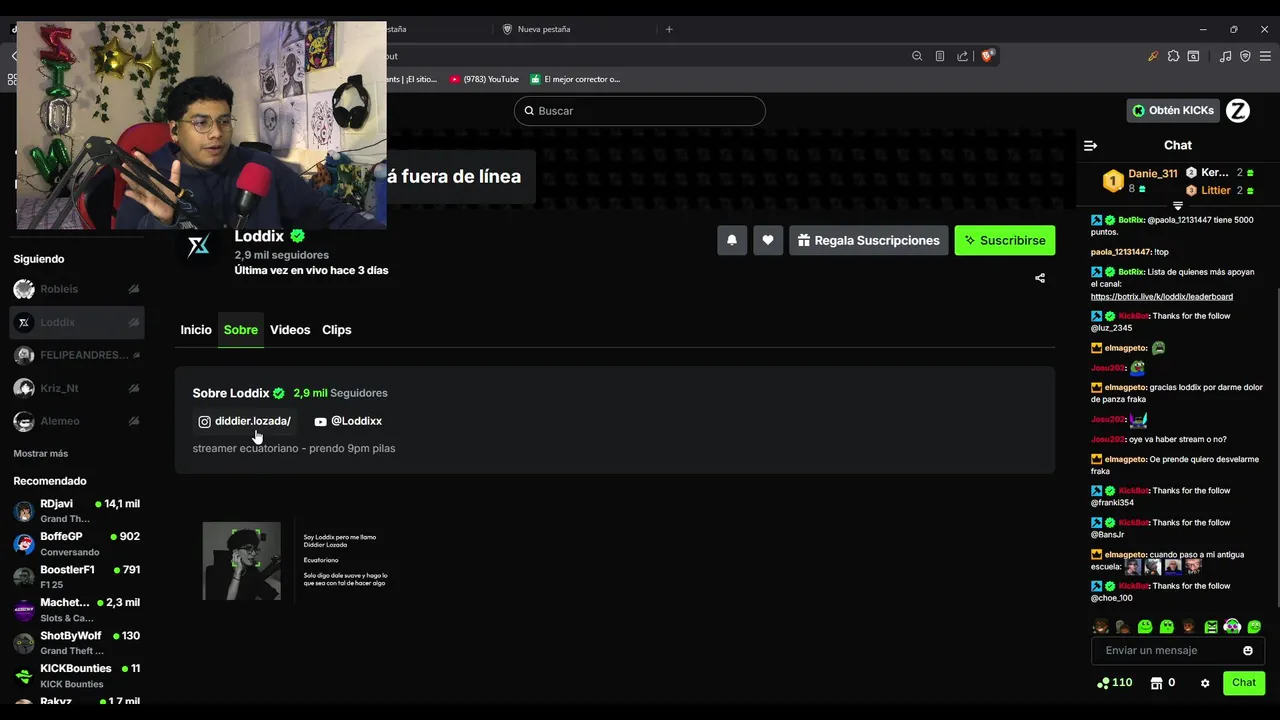Click Loddix channel logo avatar

click(x=199, y=246)
